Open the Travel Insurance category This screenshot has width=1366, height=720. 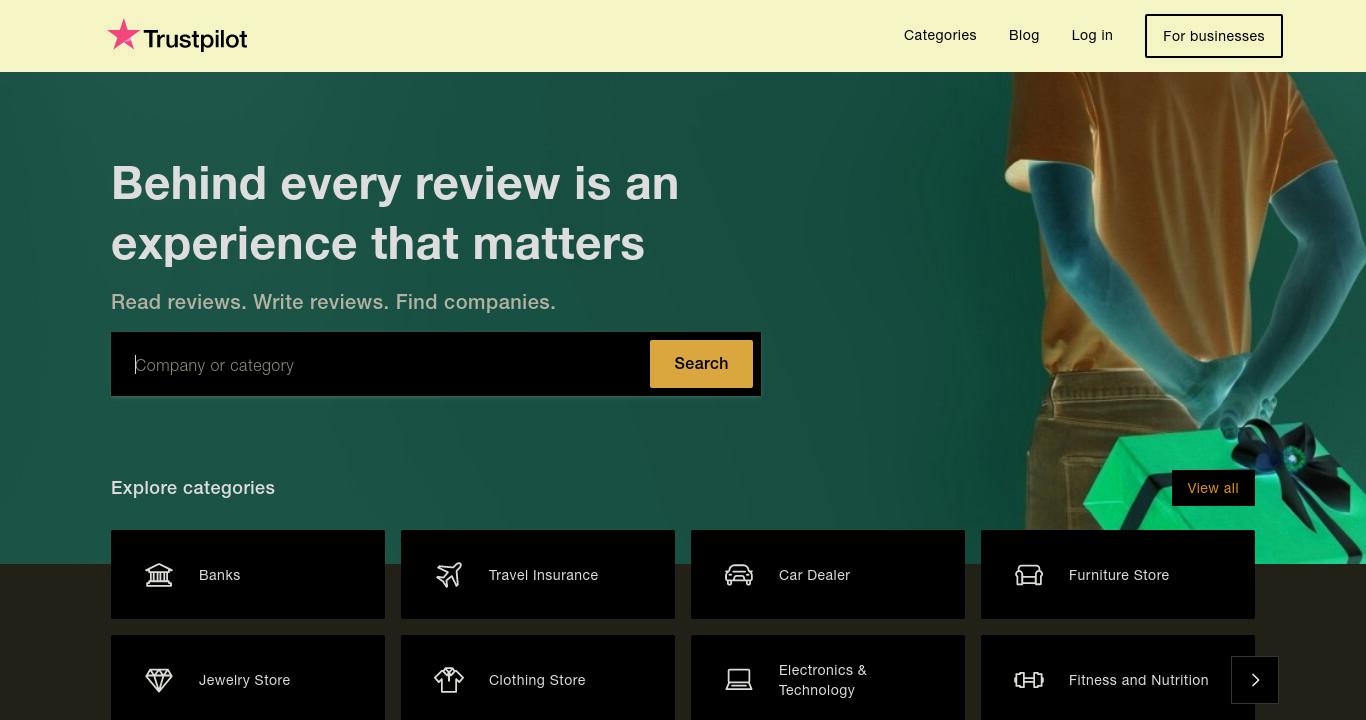538,575
